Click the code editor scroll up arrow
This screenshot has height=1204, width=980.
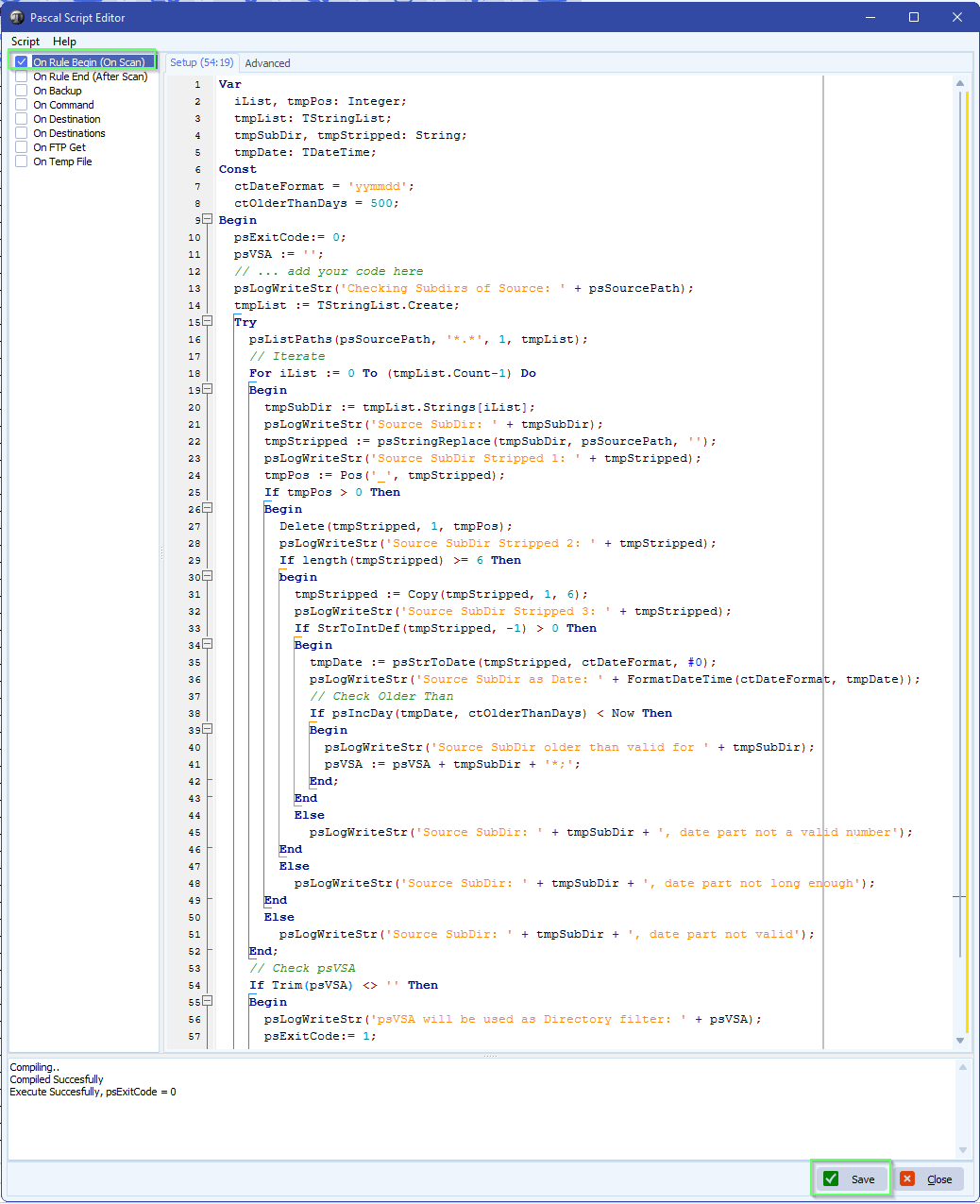click(960, 83)
